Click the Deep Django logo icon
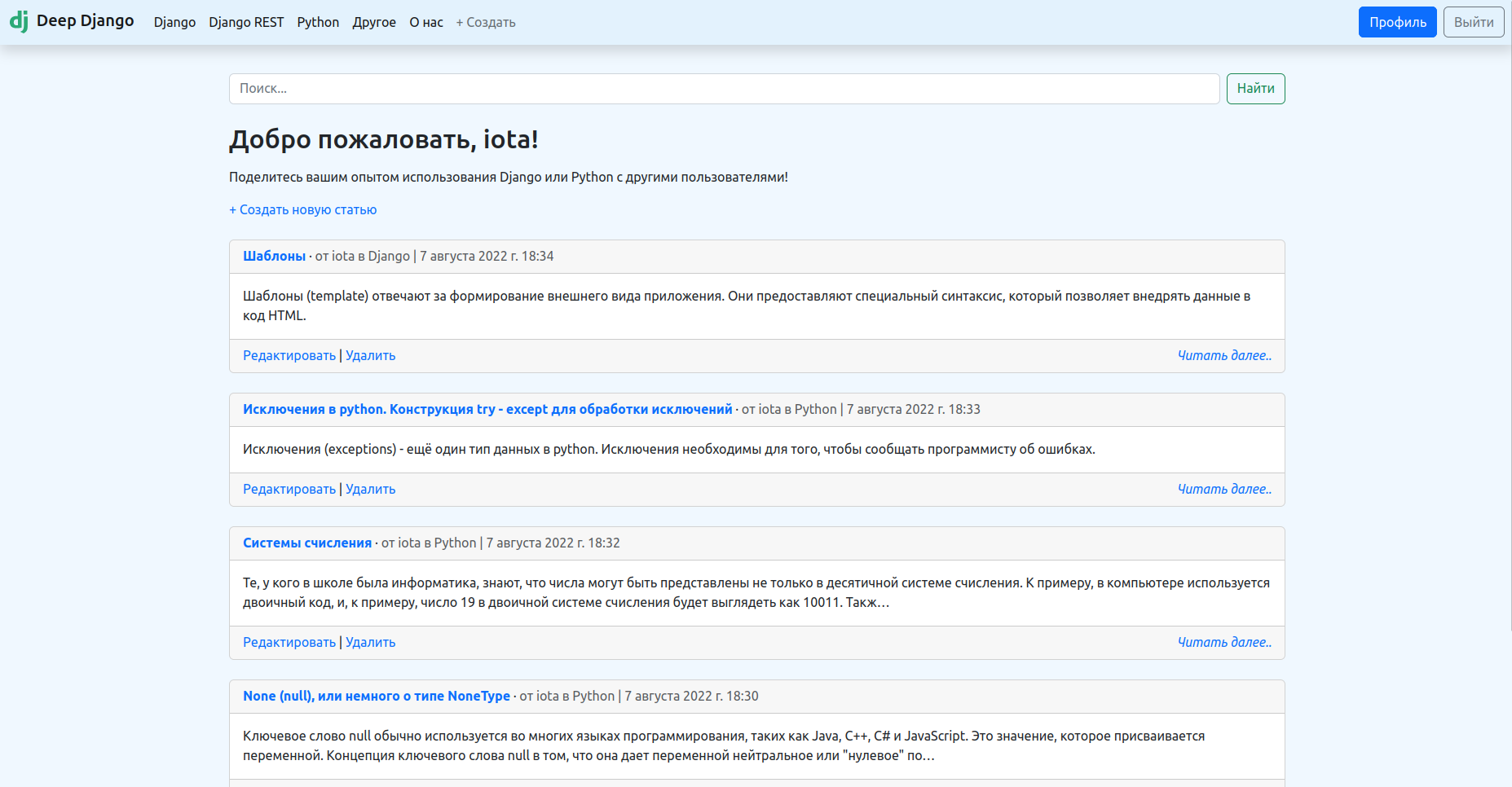The image size is (1512, 787). point(20,20)
